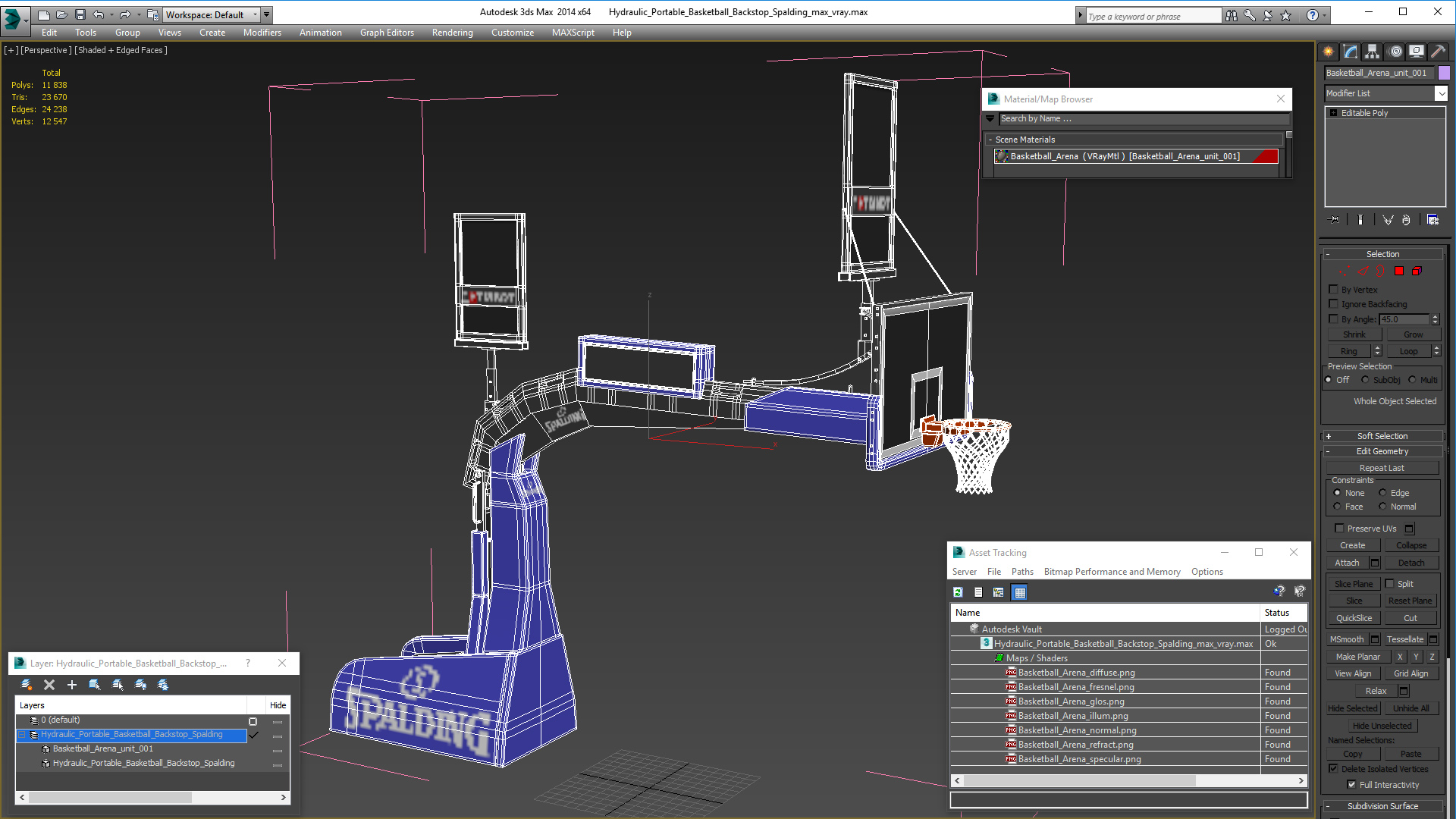Collapse the Scene Materials group

(990, 140)
